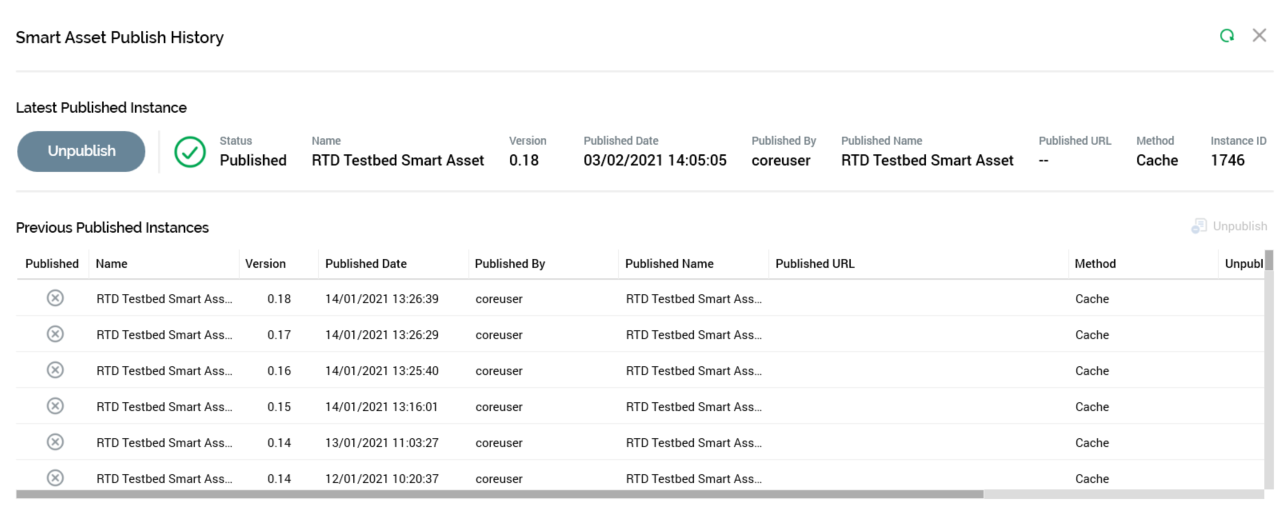Click the Method column header
Image resolution: width=1288 pixels, height=529 pixels.
point(1095,264)
